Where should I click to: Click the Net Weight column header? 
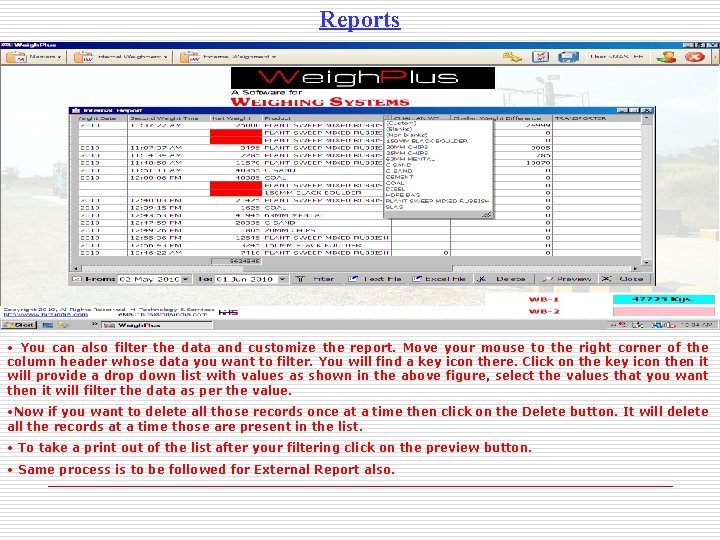pyautogui.click(x=236, y=118)
